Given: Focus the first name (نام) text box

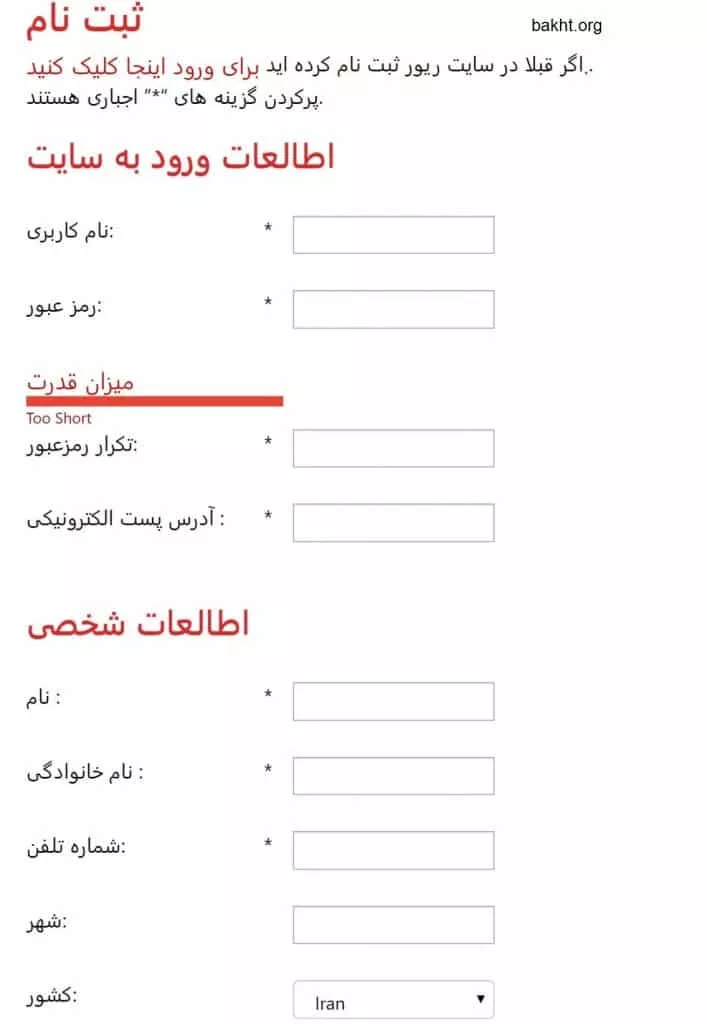Looking at the screenshot, I should 393,701.
